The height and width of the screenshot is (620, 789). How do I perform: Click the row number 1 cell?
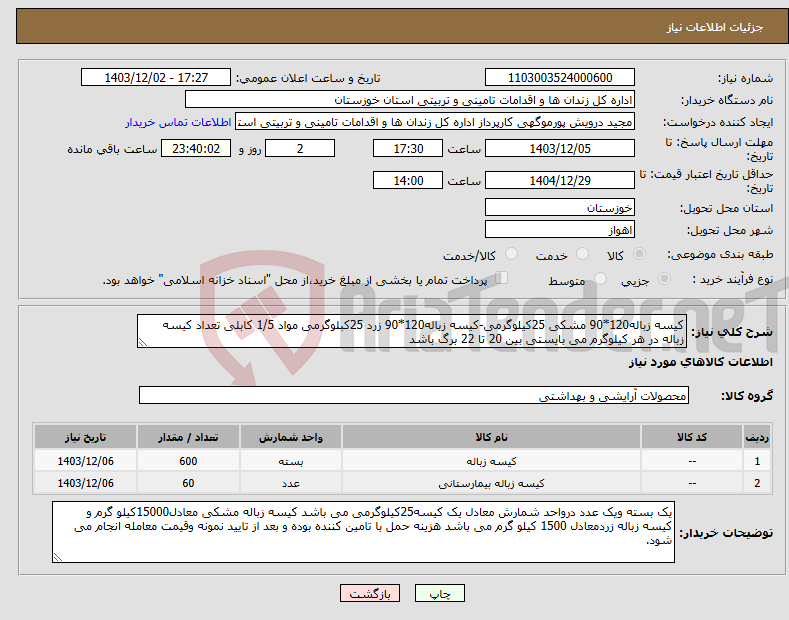[757, 461]
